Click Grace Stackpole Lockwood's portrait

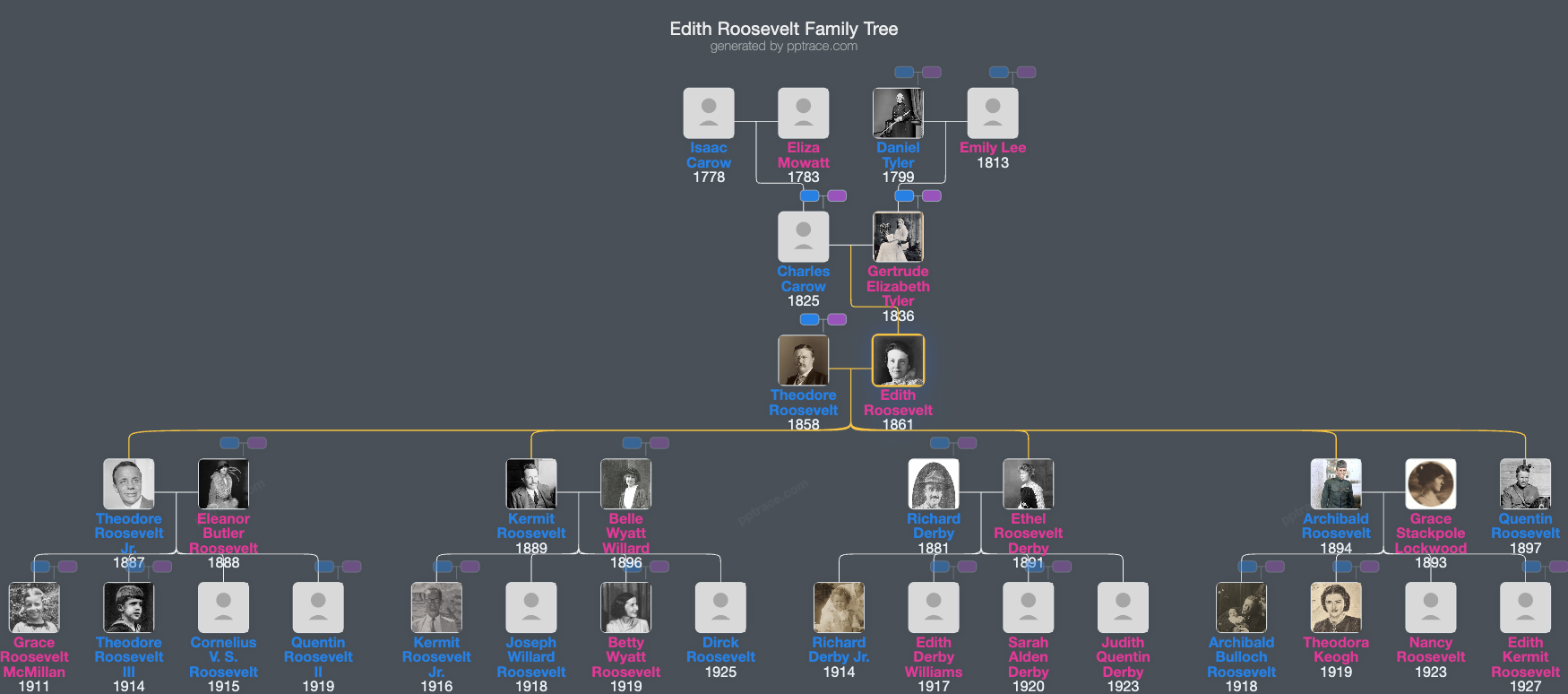click(1431, 484)
